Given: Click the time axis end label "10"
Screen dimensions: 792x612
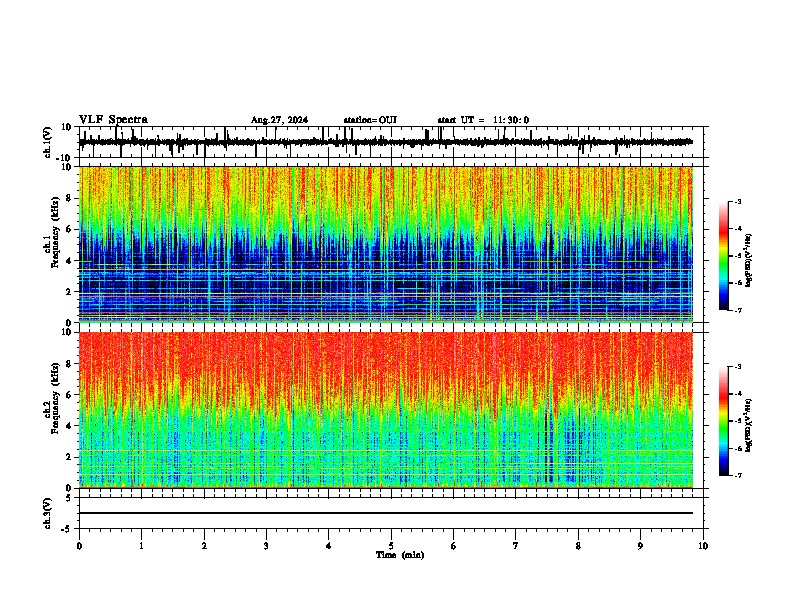Looking at the screenshot, I should click(x=703, y=546).
